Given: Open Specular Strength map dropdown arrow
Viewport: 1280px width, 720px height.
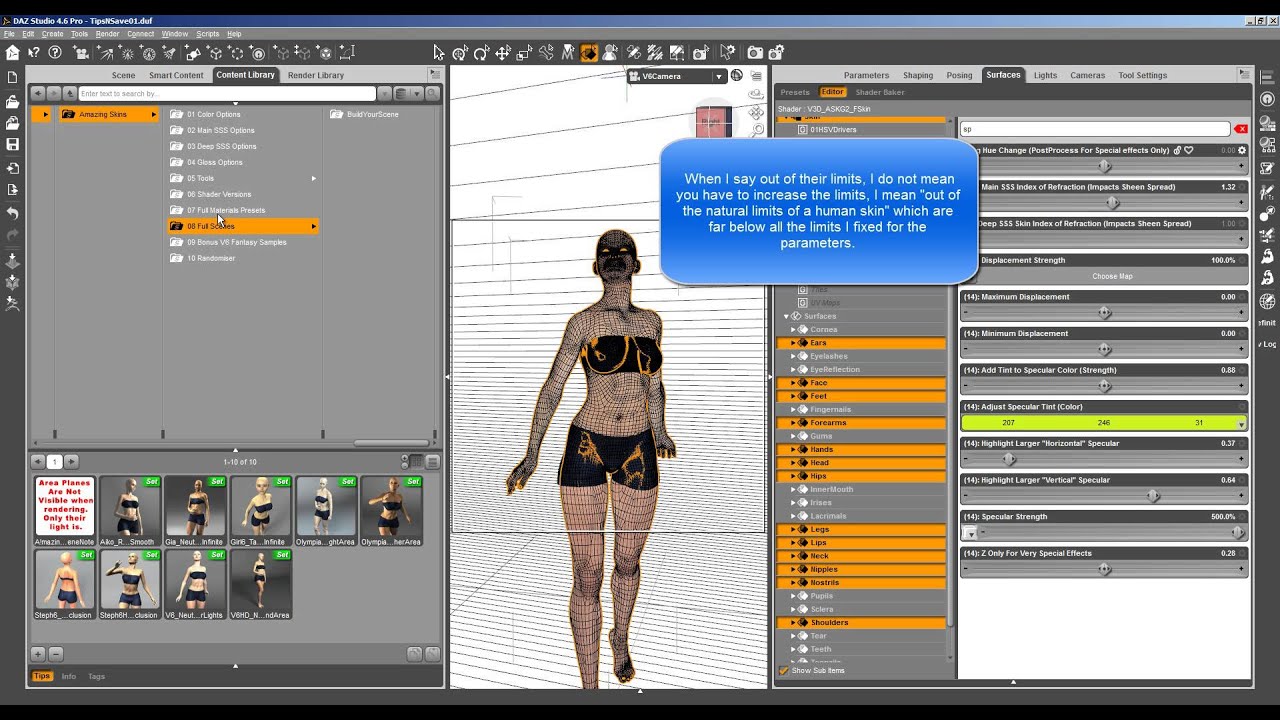Looking at the screenshot, I should coord(970,533).
